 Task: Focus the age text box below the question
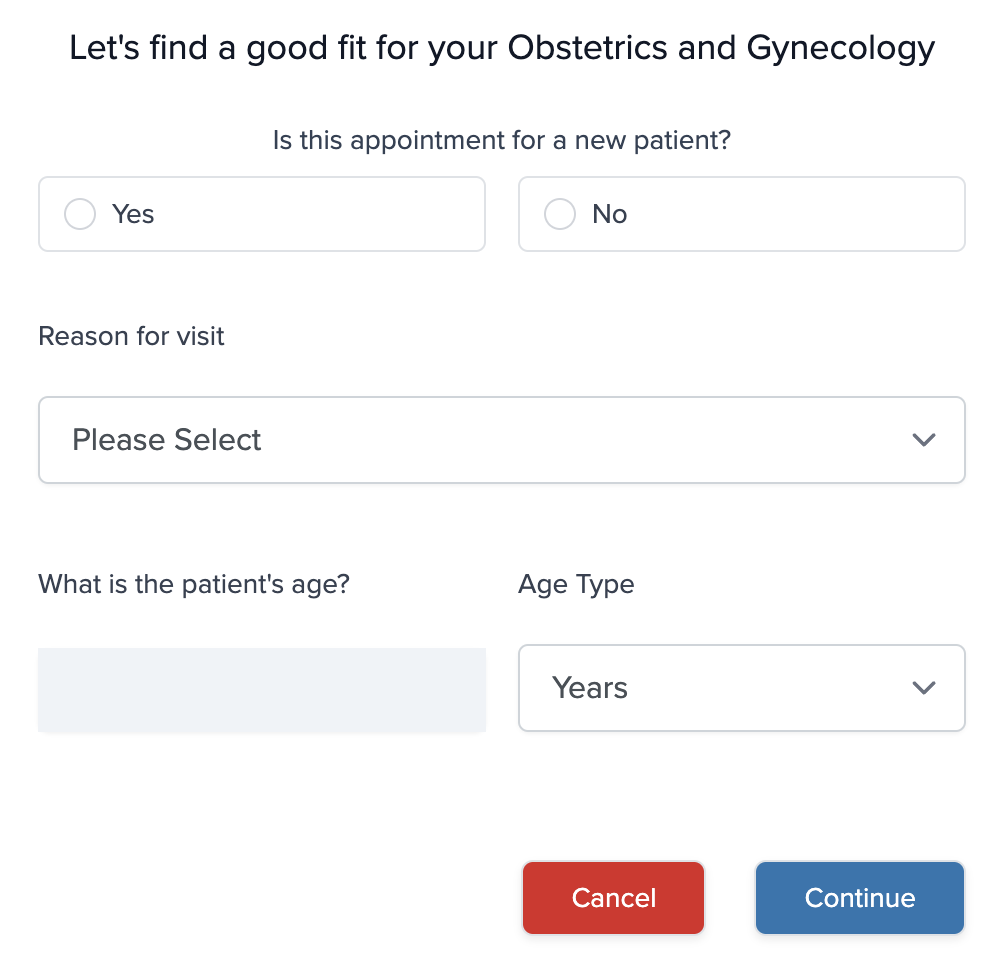pyautogui.click(x=262, y=688)
